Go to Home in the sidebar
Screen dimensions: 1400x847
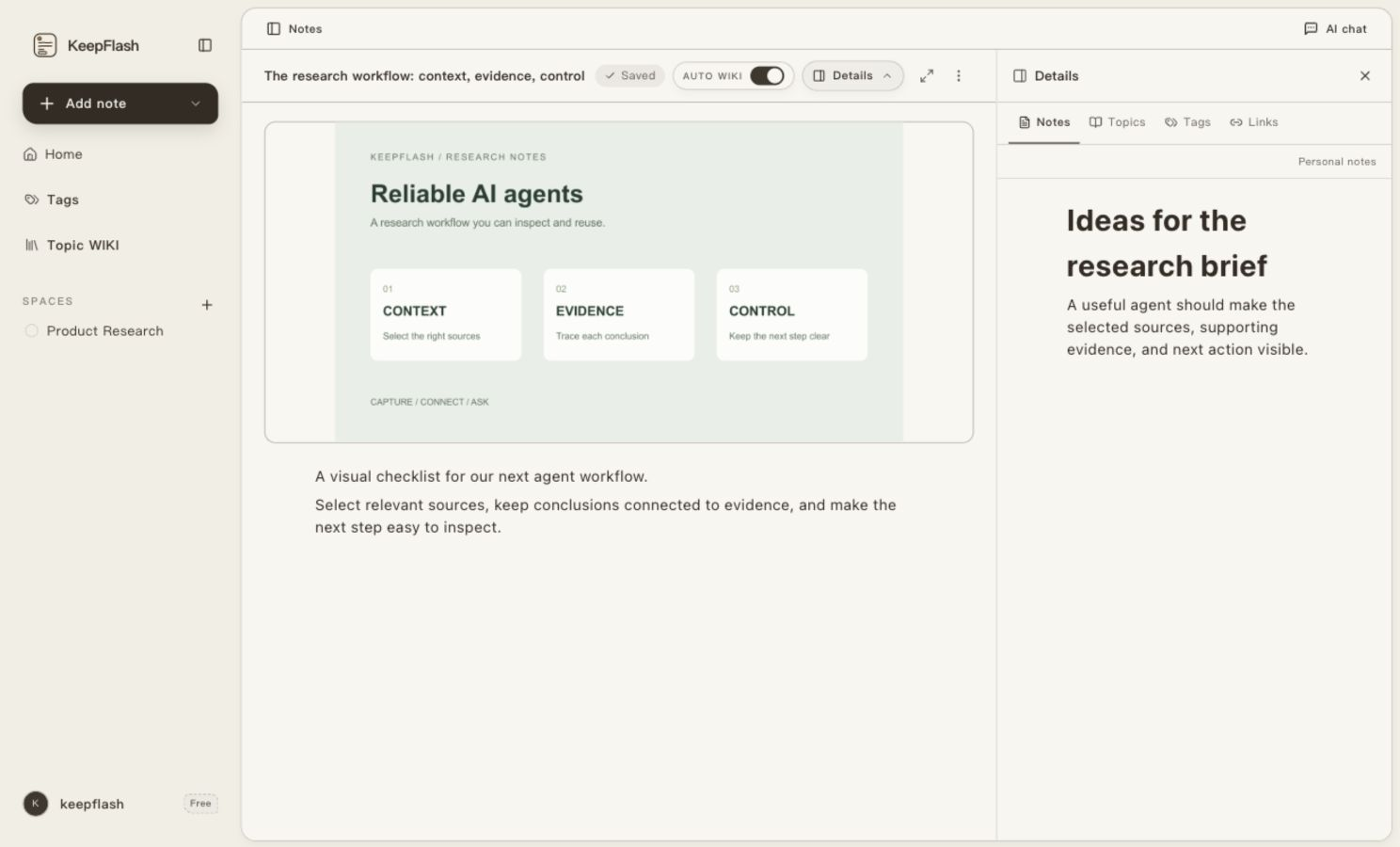click(x=53, y=154)
